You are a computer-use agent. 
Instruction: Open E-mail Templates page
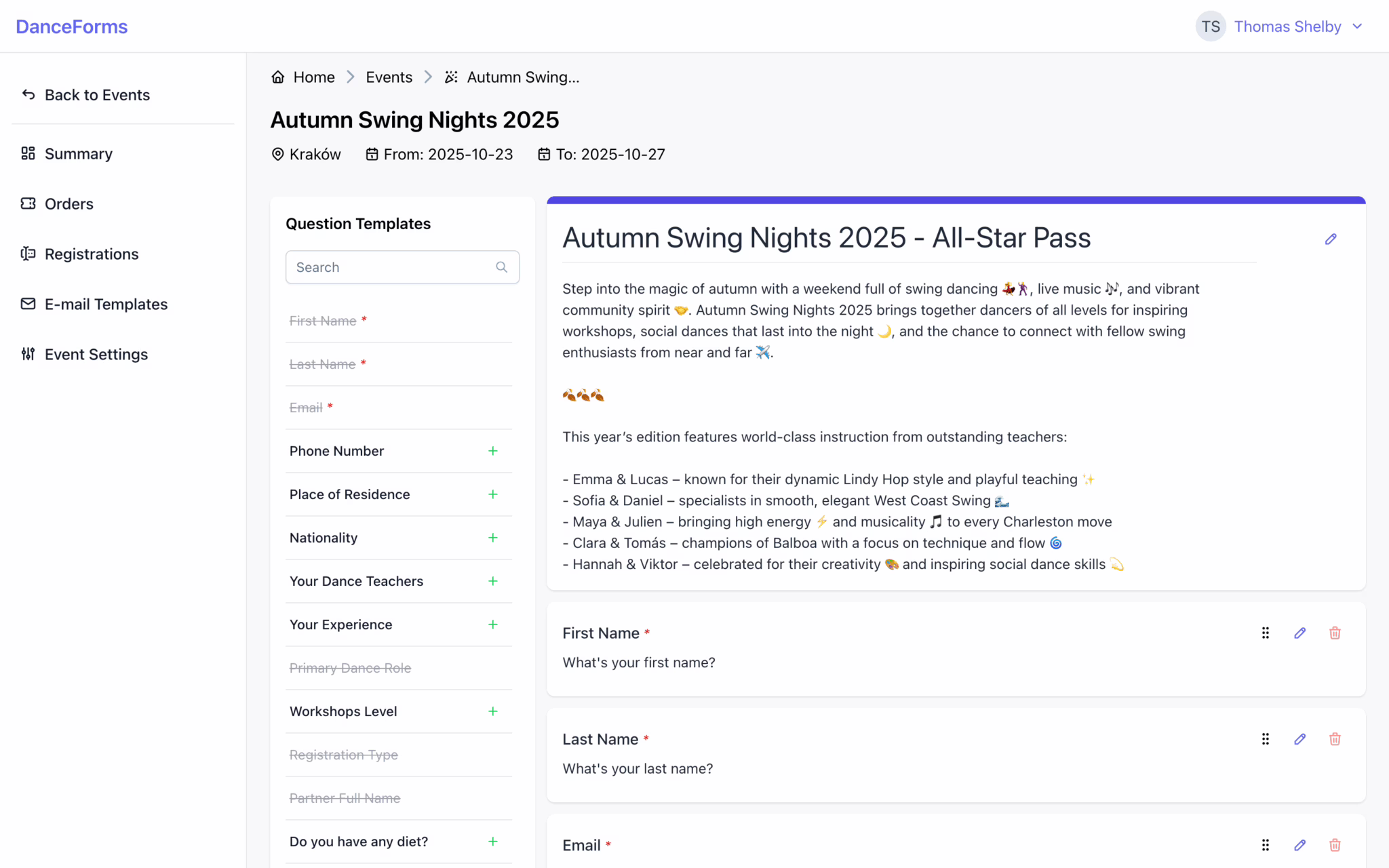106,304
